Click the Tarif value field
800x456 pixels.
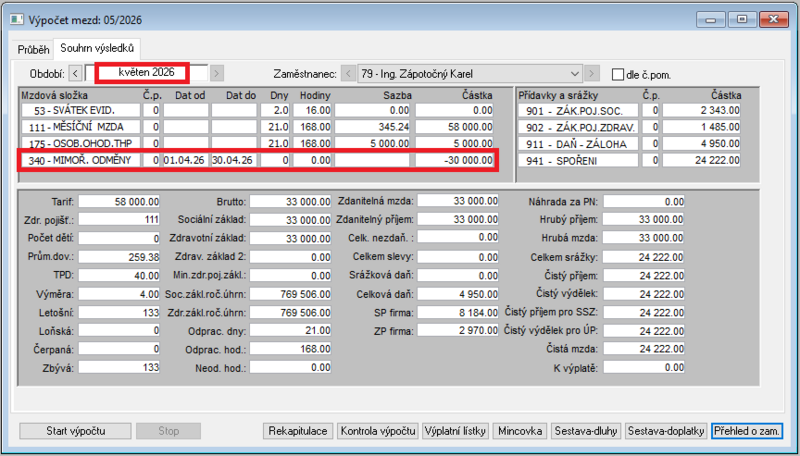click(x=119, y=201)
